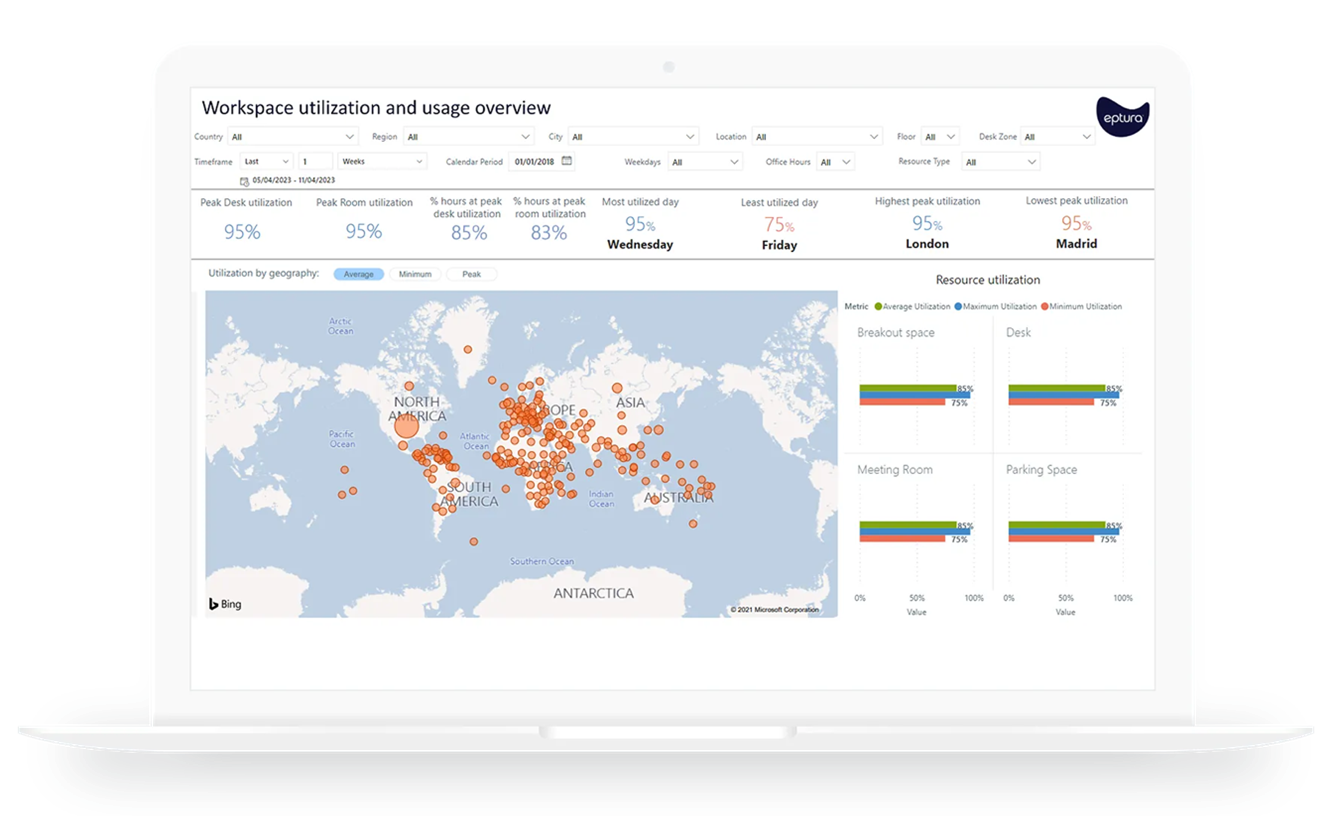Click the Resource utilization chart heading
Image resolution: width=1338 pixels, height=816 pixels.
[988, 280]
